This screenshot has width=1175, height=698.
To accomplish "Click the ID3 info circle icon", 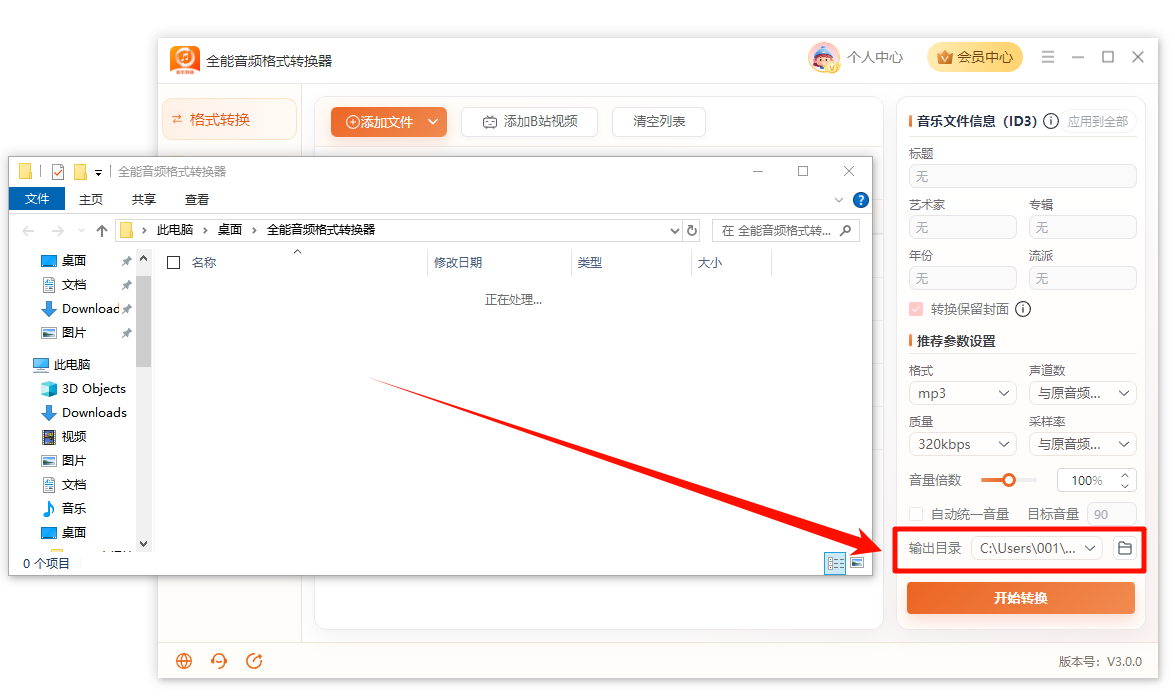I will pyautogui.click(x=1051, y=121).
